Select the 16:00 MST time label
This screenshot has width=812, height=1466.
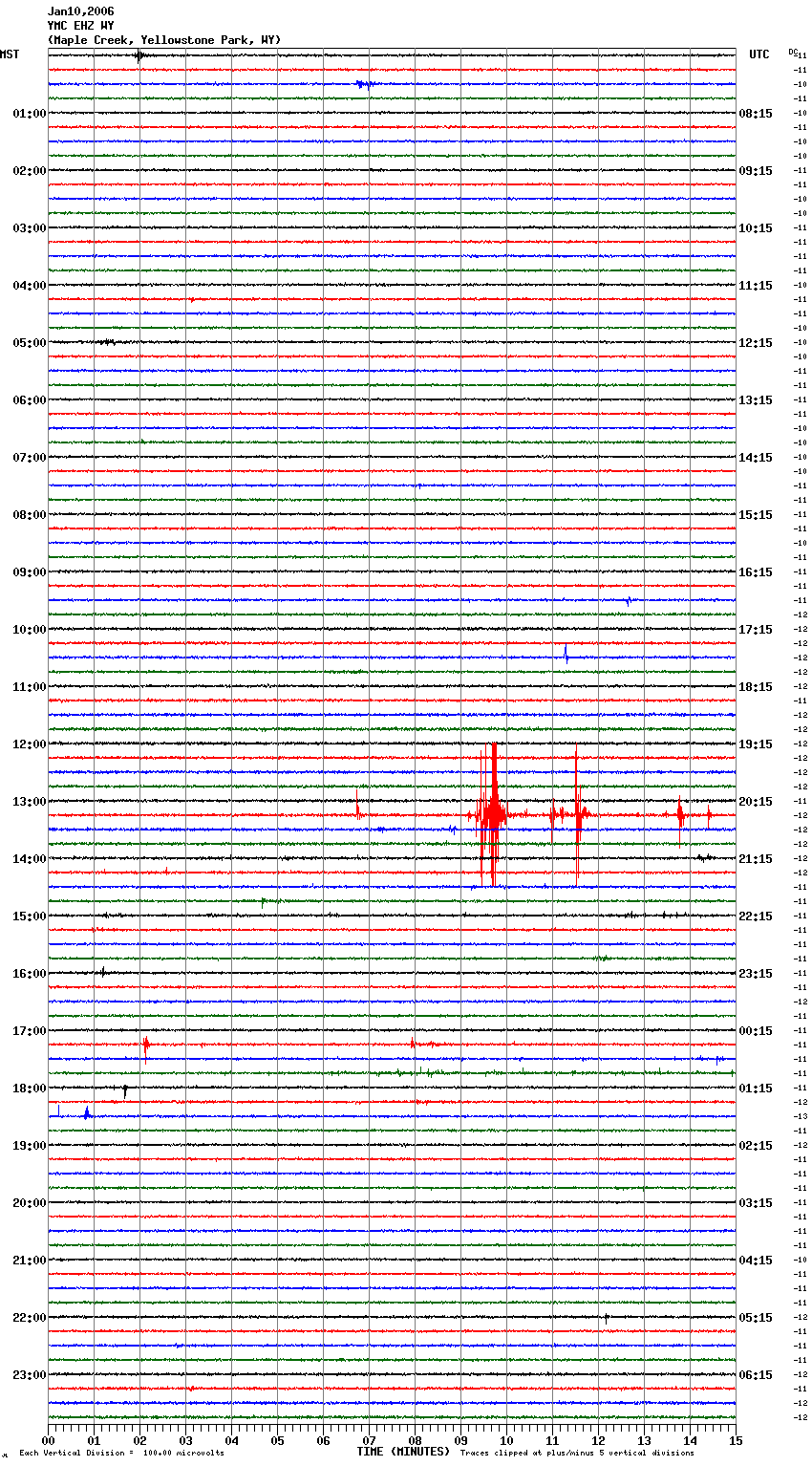pyautogui.click(x=30, y=974)
